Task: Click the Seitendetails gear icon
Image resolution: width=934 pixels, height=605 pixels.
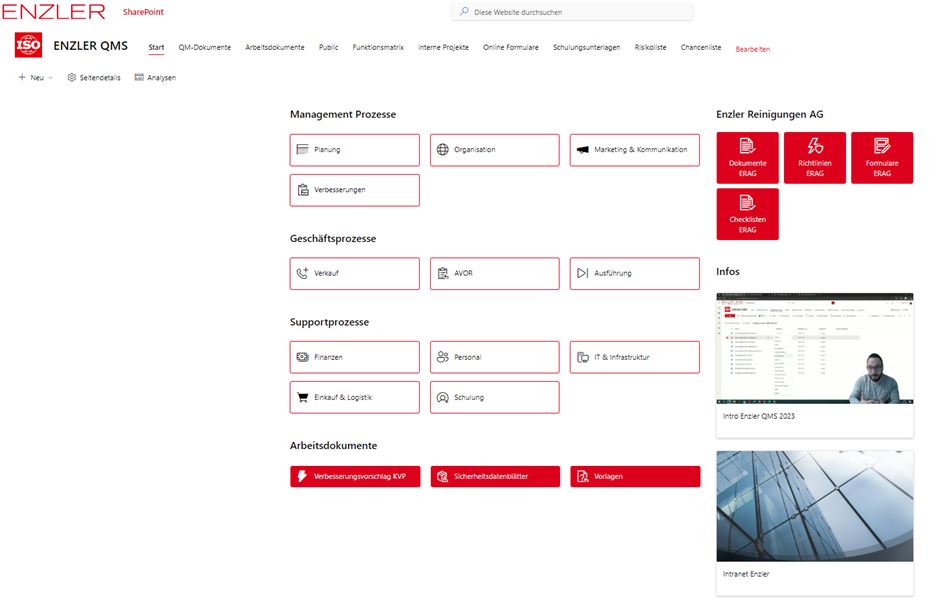Action: click(x=72, y=77)
